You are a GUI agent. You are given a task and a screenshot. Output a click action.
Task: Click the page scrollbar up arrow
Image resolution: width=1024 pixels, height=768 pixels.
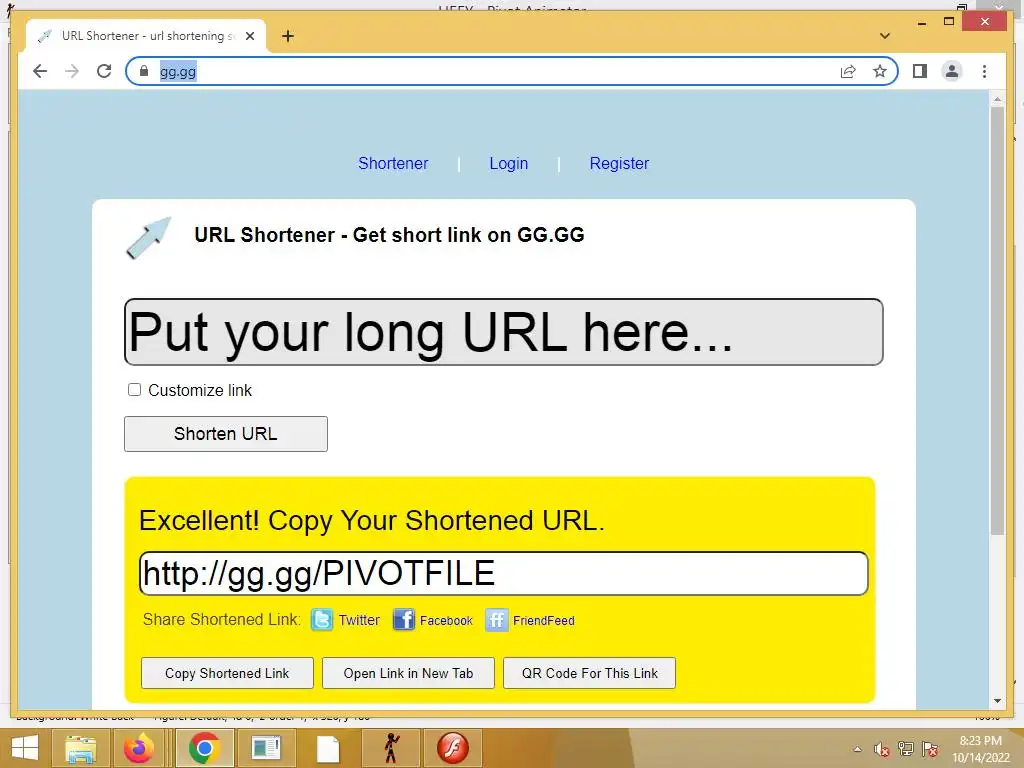997,99
